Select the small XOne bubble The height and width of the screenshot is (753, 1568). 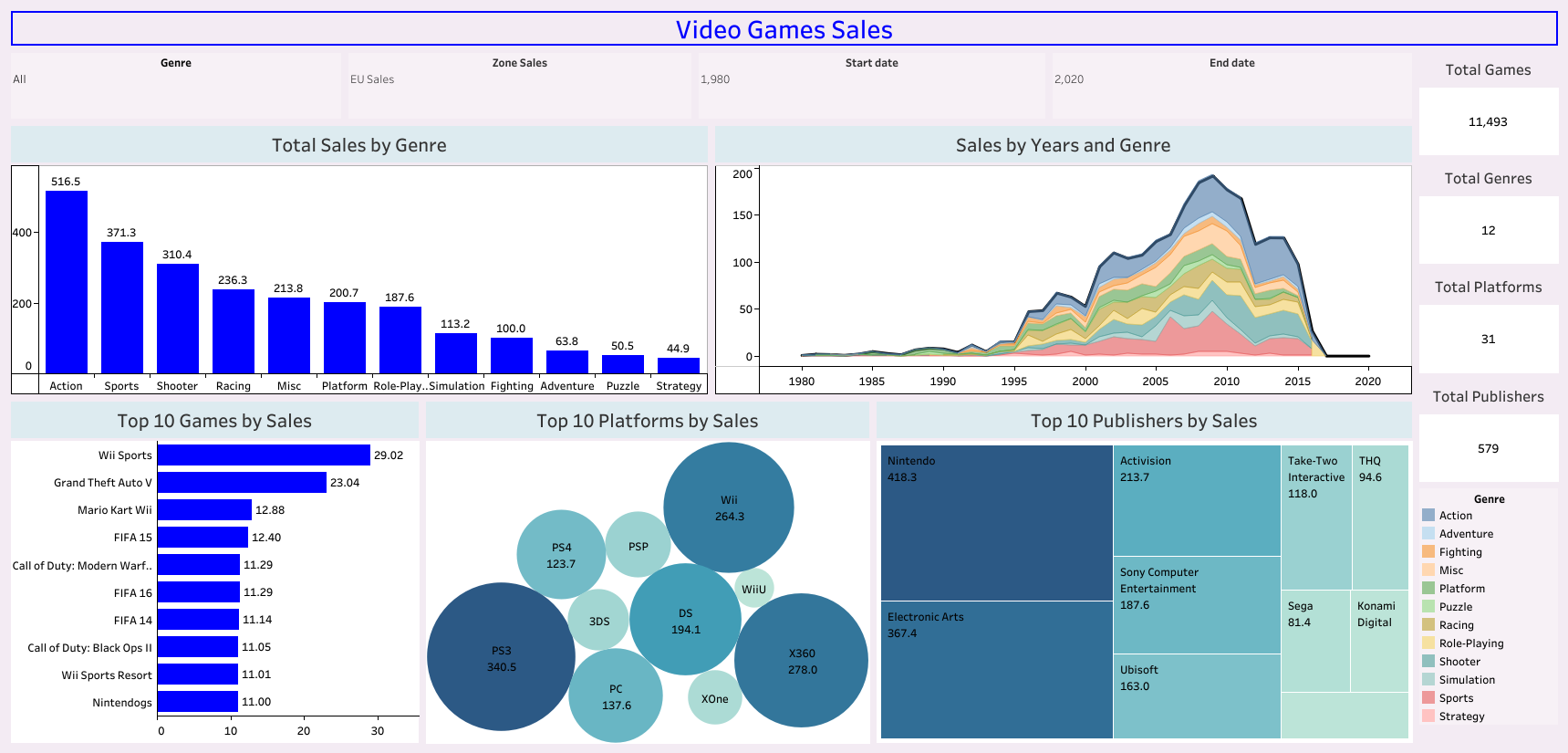[x=714, y=698]
